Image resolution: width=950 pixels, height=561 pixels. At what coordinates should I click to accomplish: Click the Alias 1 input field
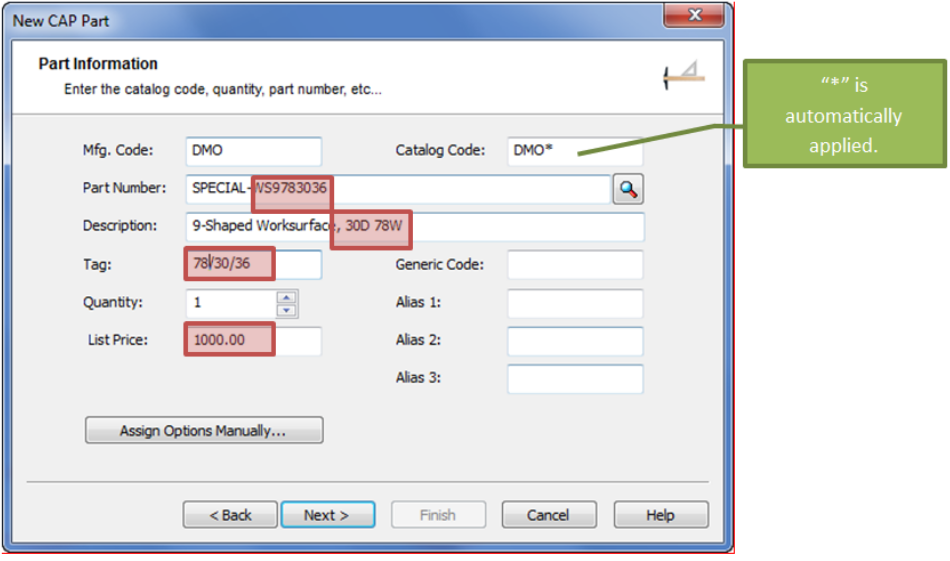coord(575,303)
